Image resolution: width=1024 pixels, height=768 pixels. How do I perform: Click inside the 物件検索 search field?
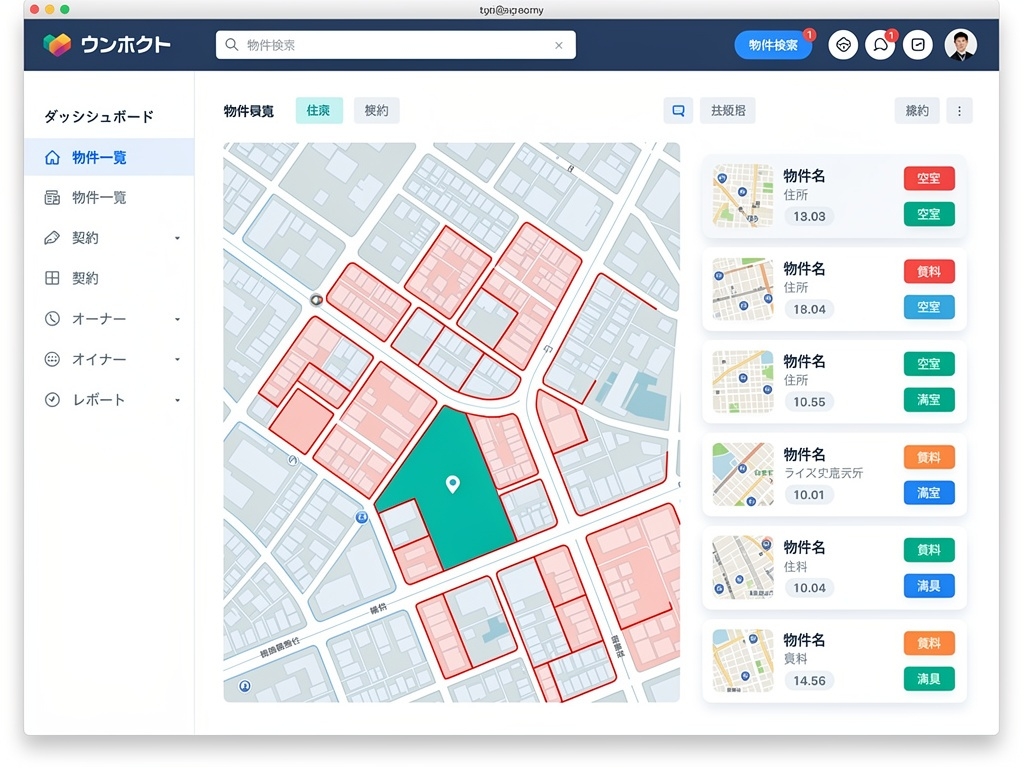tap(395, 45)
